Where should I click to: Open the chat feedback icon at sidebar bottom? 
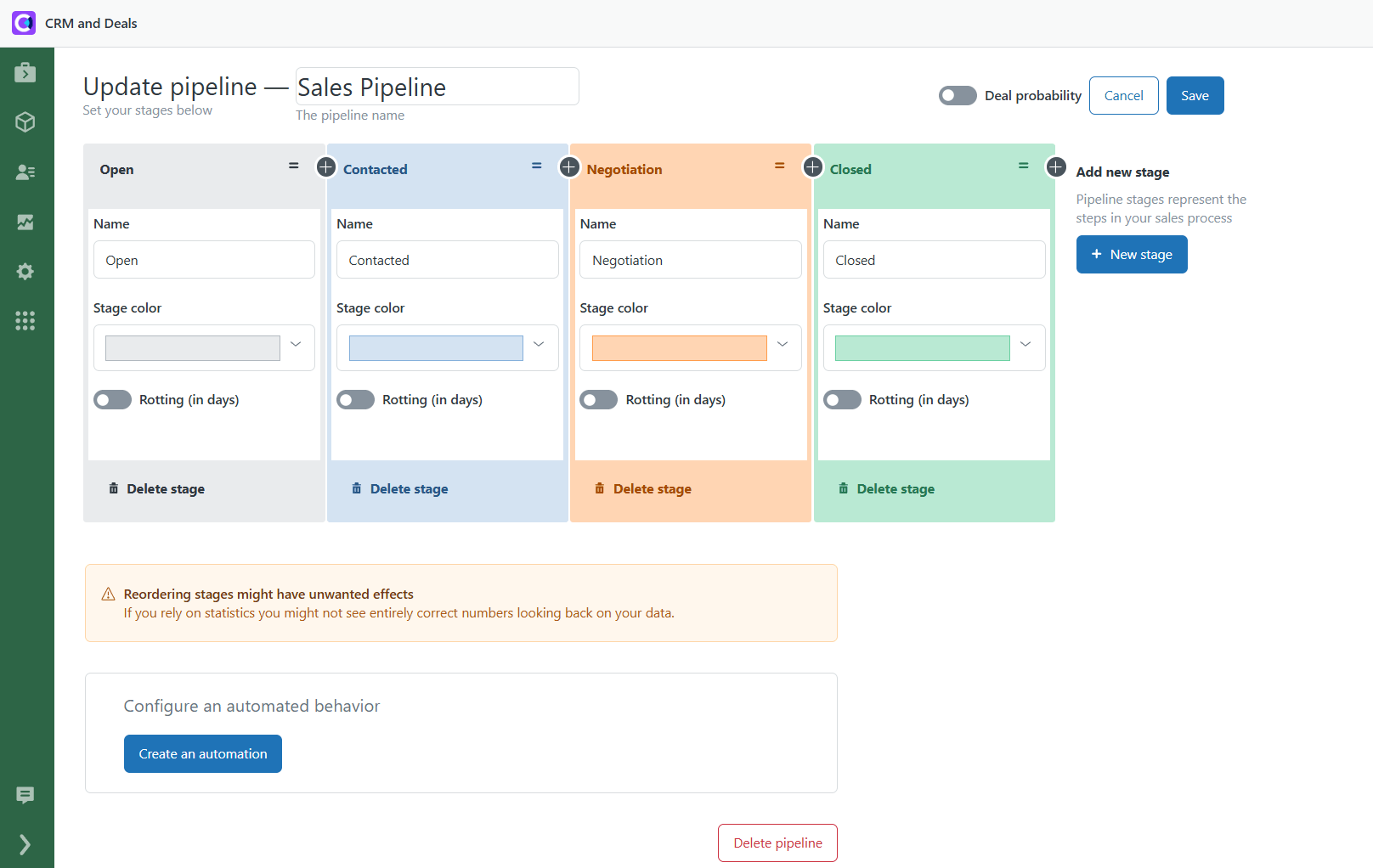[25, 795]
